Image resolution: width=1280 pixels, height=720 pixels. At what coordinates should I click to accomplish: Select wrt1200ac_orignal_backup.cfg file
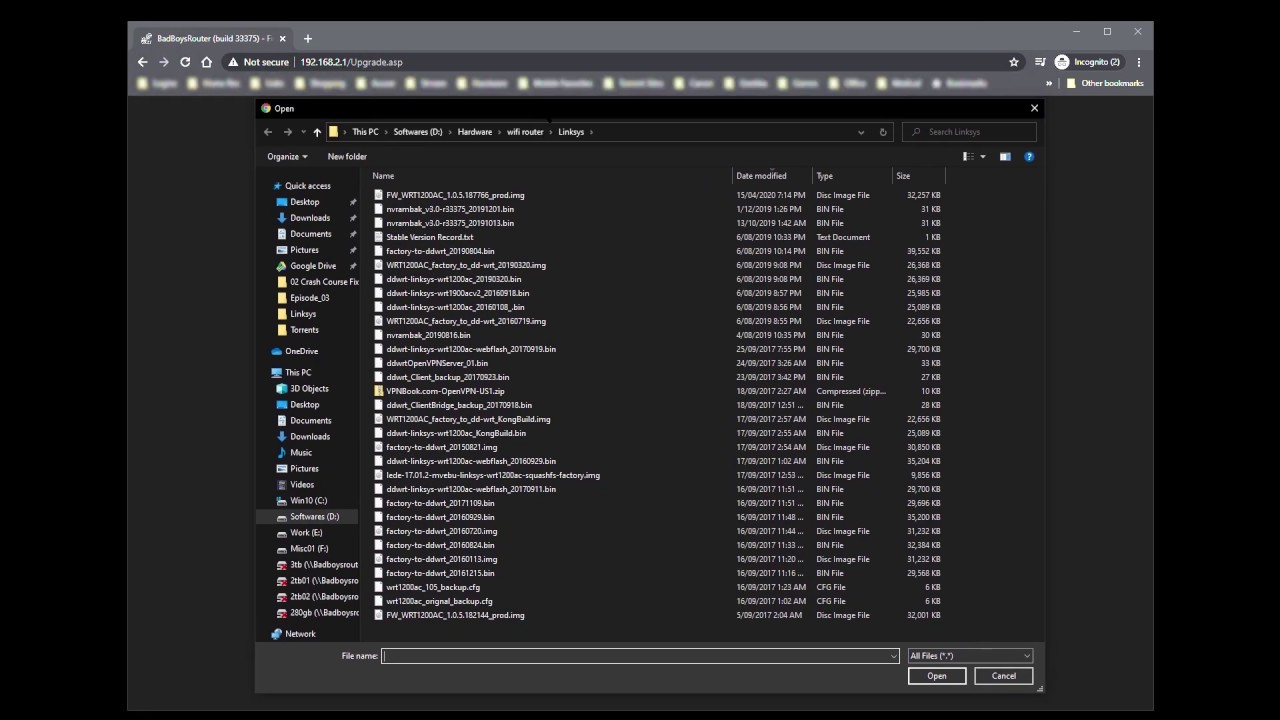tap(439, 601)
